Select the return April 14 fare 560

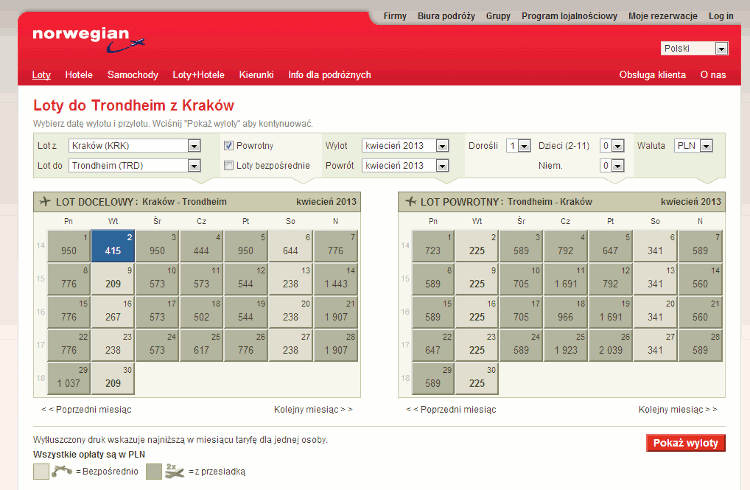coord(700,279)
